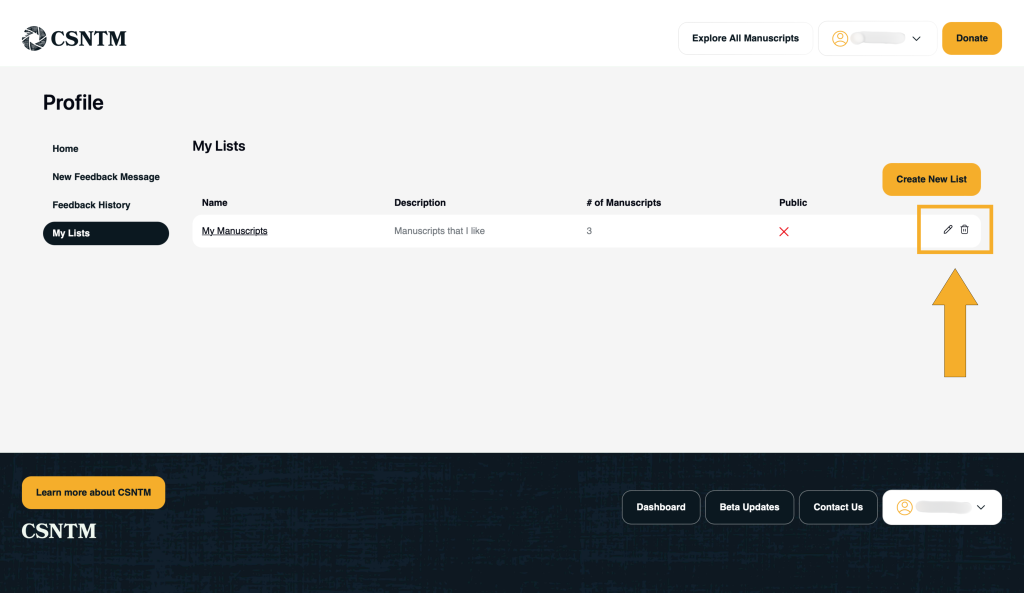1024x593 pixels.
Task: Click Learn more about CSNTM button
Action: click(x=93, y=492)
